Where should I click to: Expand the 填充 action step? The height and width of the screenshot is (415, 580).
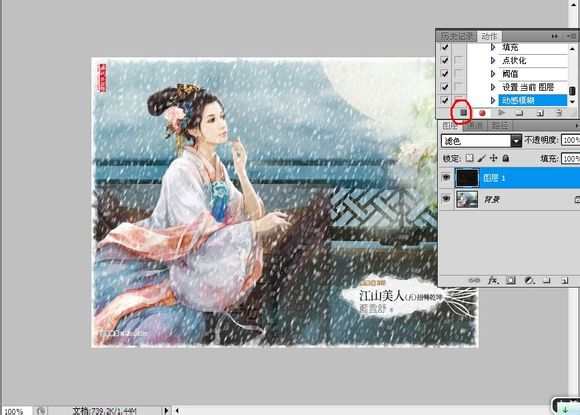click(x=493, y=47)
